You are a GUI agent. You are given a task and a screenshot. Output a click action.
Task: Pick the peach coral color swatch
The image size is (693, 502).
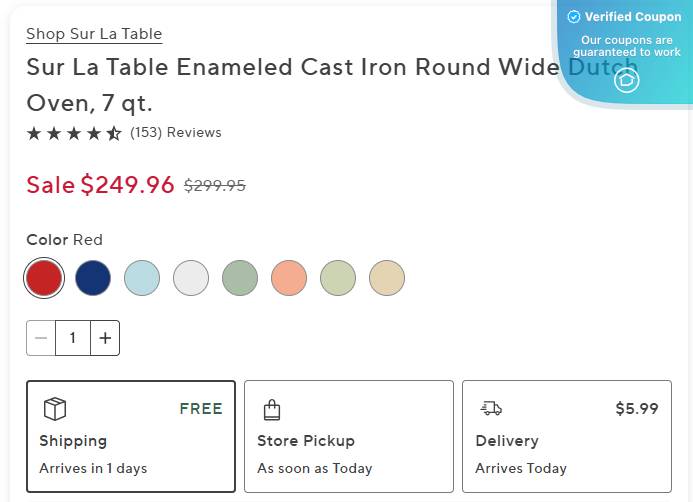click(289, 278)
